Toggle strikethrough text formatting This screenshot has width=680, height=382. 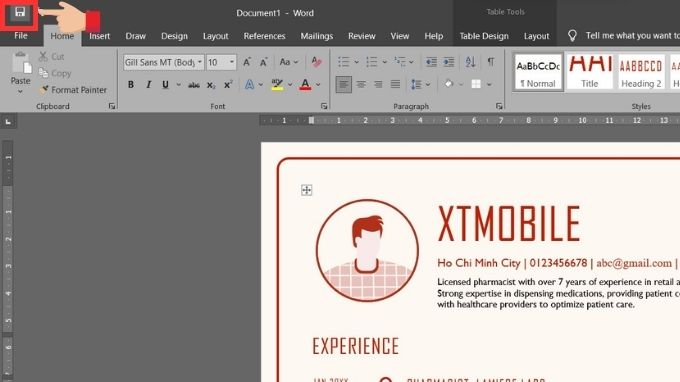(x=194, y=85)
